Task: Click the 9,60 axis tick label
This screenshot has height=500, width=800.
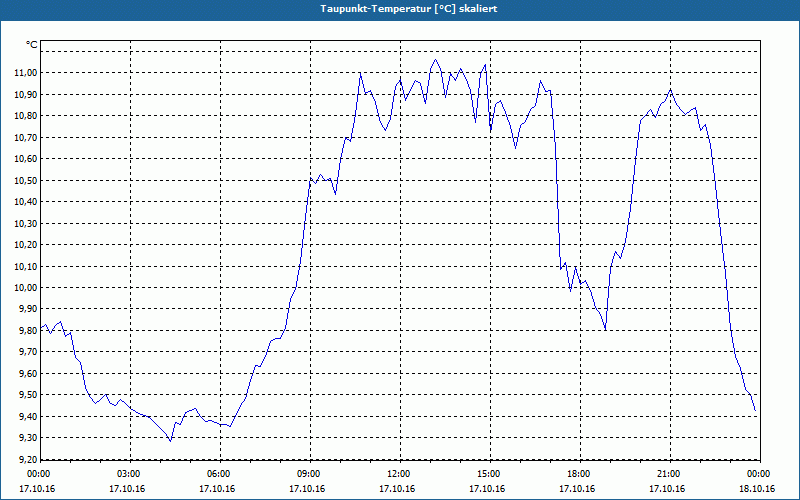Action: (29, 373)
